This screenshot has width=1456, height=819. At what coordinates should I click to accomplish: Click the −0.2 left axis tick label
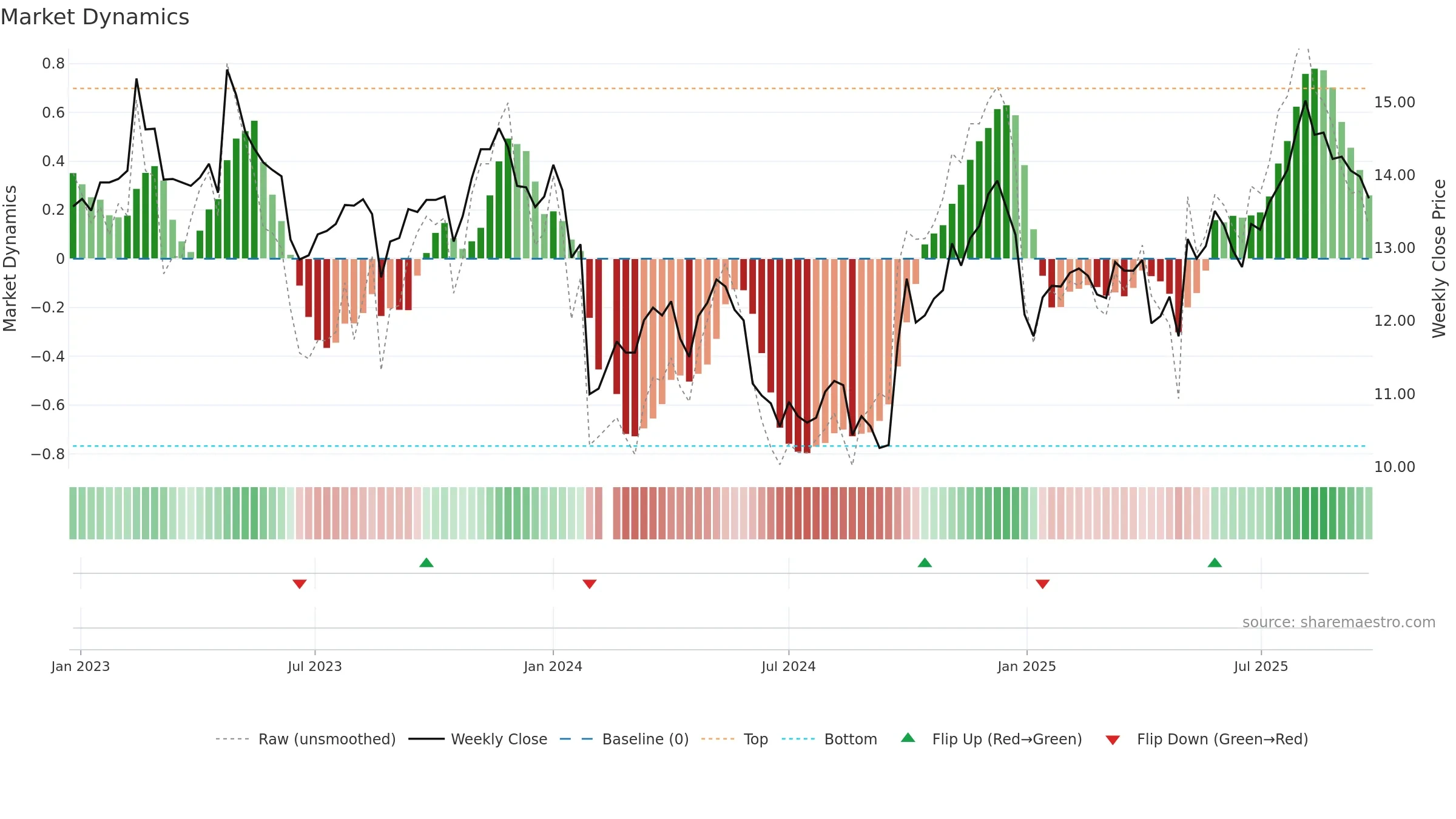[48, 308]
